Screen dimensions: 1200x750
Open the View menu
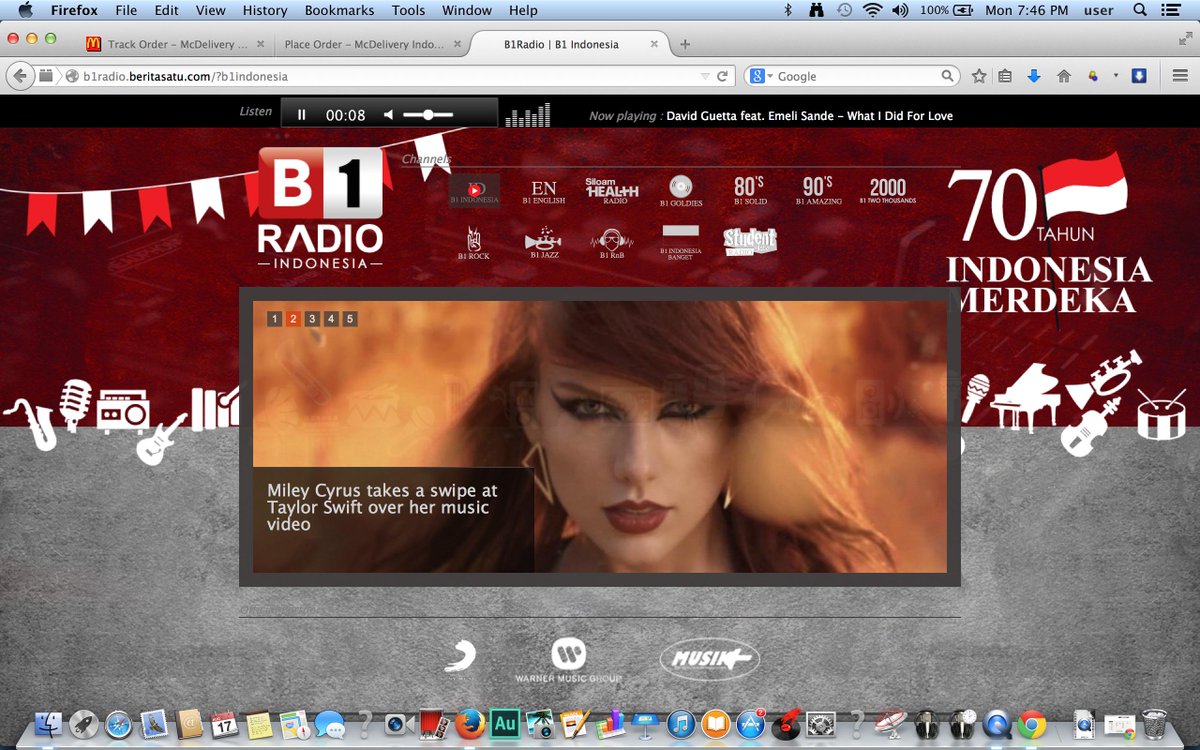(210, 10)
